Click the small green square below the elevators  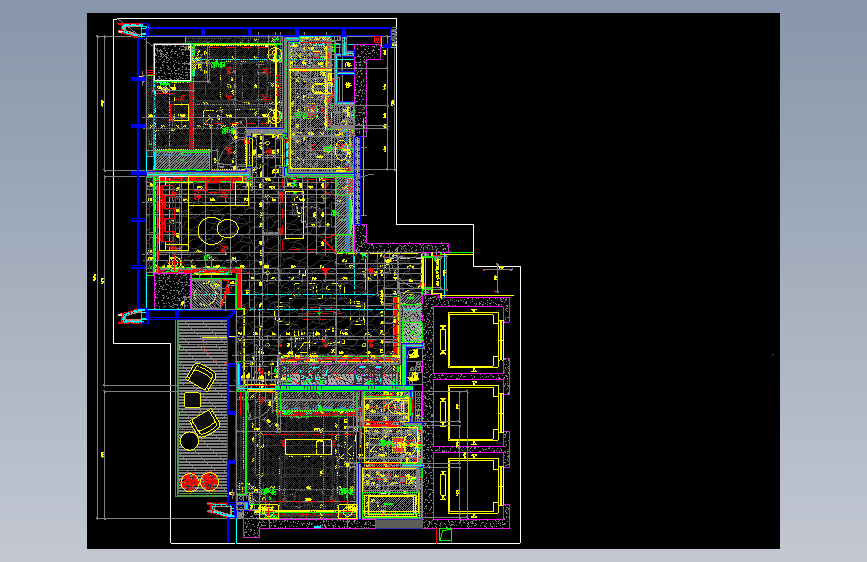[445, 534]
